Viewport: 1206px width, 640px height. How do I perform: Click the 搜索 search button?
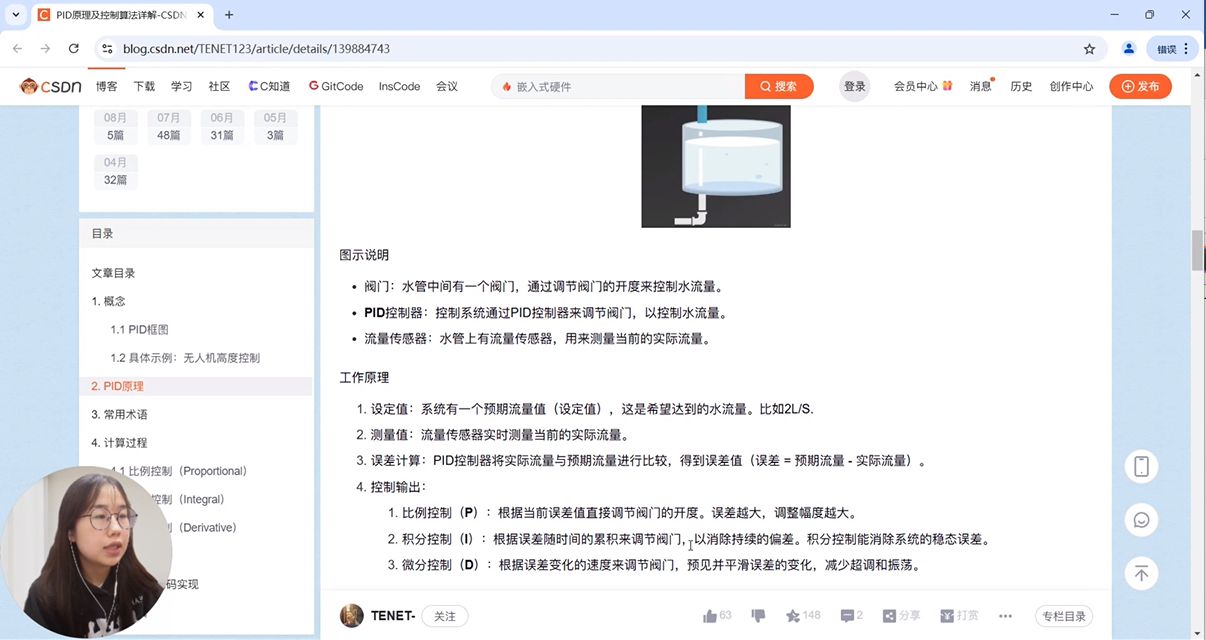pos(779,87)
